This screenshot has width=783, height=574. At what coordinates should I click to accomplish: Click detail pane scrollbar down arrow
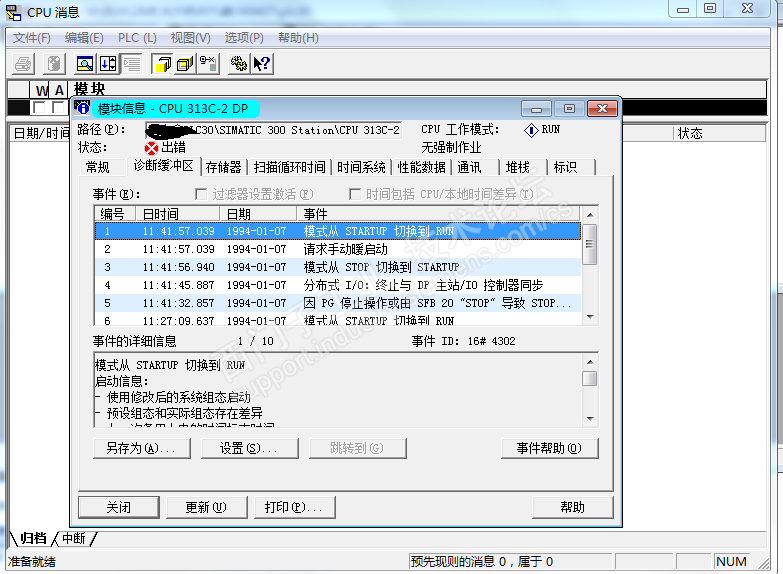pos(590,419)
